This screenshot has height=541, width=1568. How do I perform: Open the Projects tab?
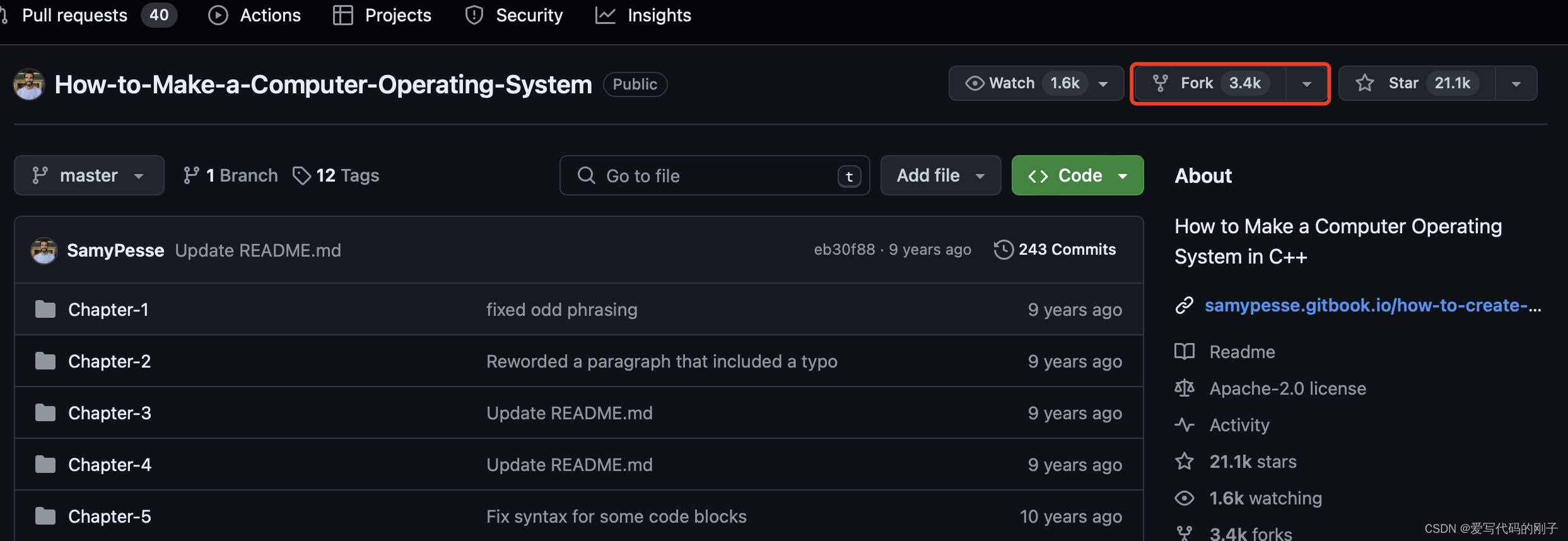point(382,15)
